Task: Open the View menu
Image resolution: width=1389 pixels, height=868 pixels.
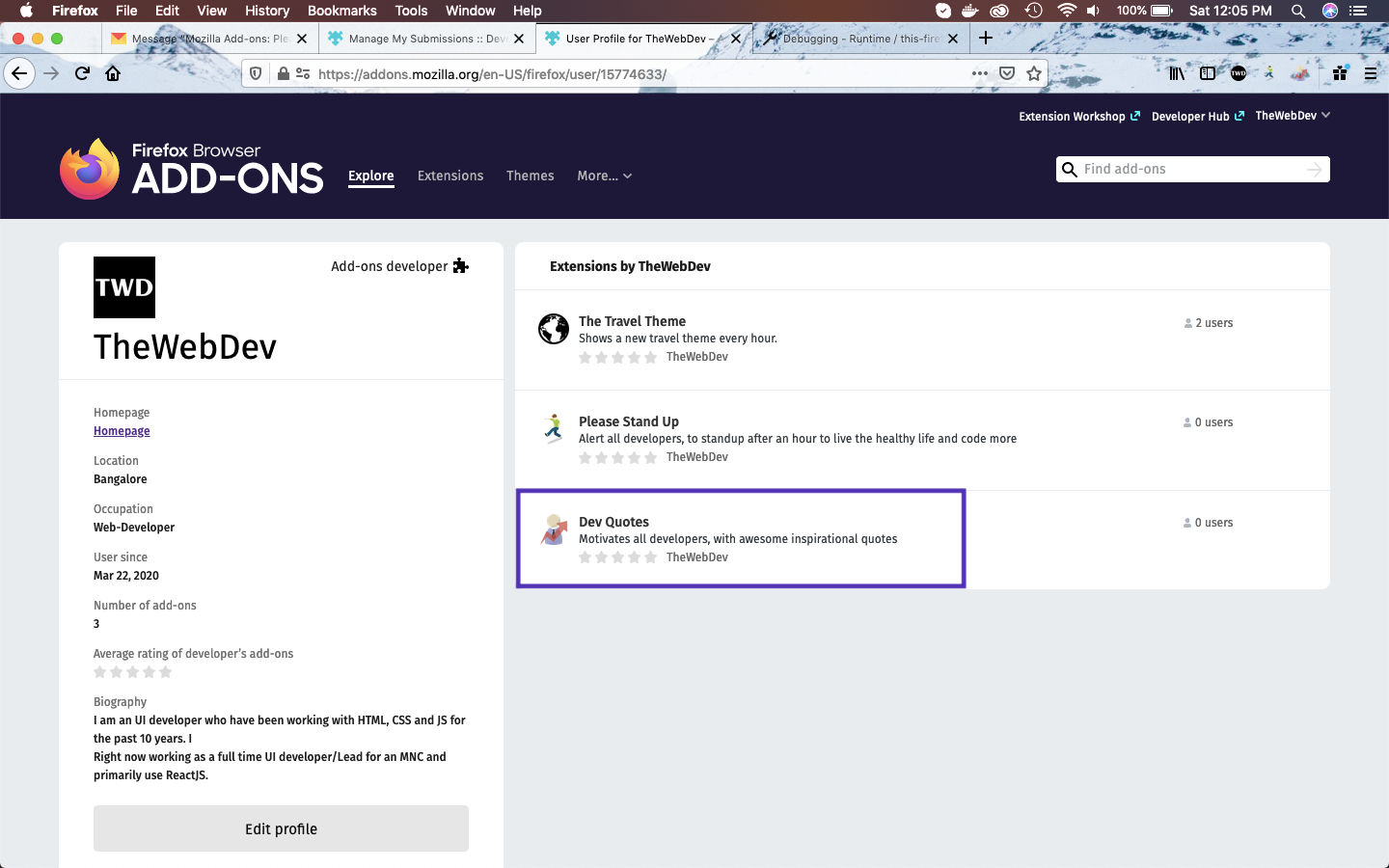Action: pyautogui.click(x=212, y=11)
